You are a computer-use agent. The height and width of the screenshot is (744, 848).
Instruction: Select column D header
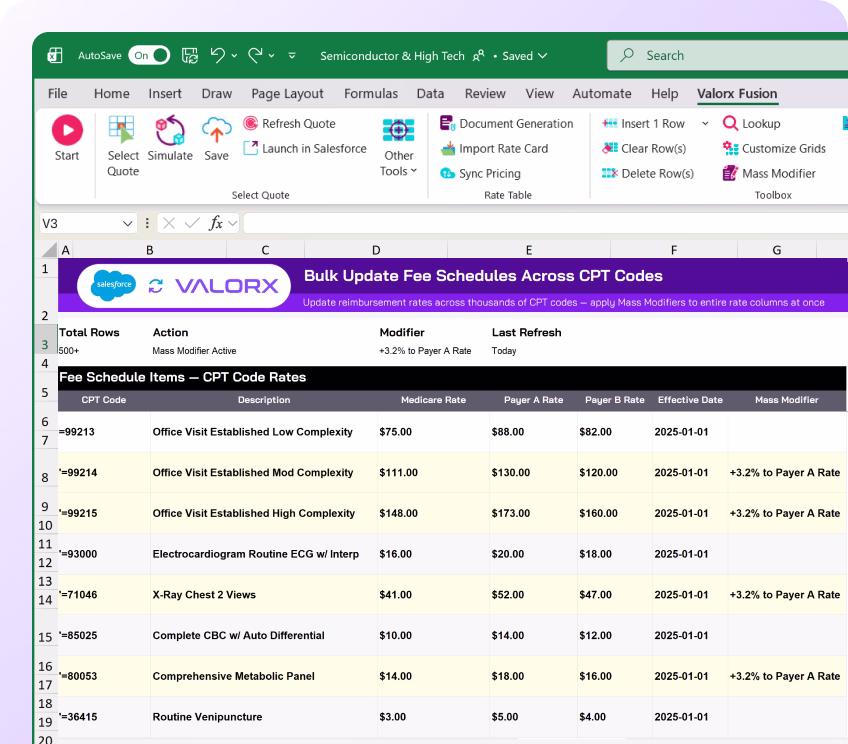[x=376, y=250]
